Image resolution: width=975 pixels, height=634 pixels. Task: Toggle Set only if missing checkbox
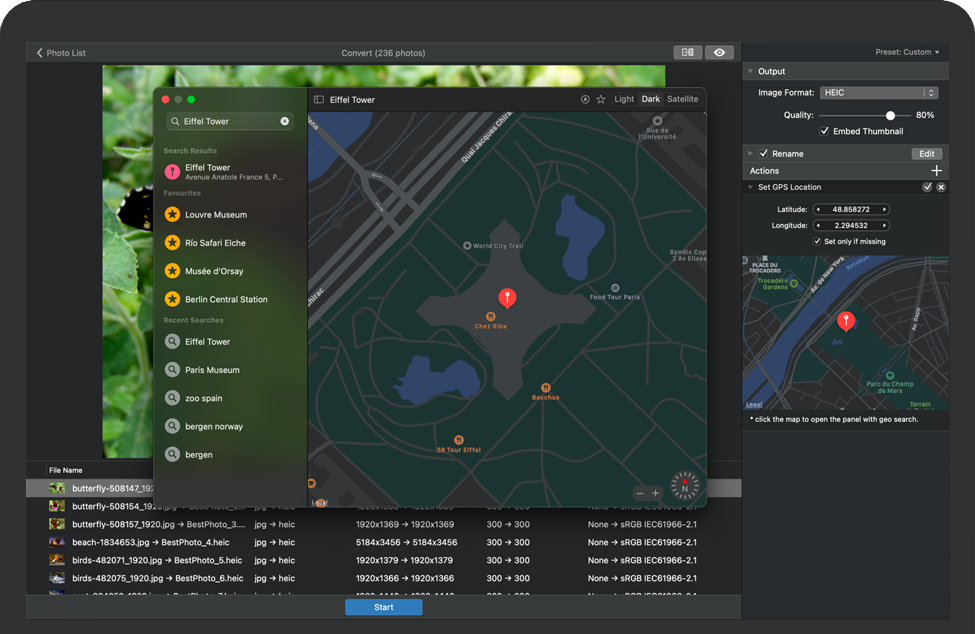point(817,241)
